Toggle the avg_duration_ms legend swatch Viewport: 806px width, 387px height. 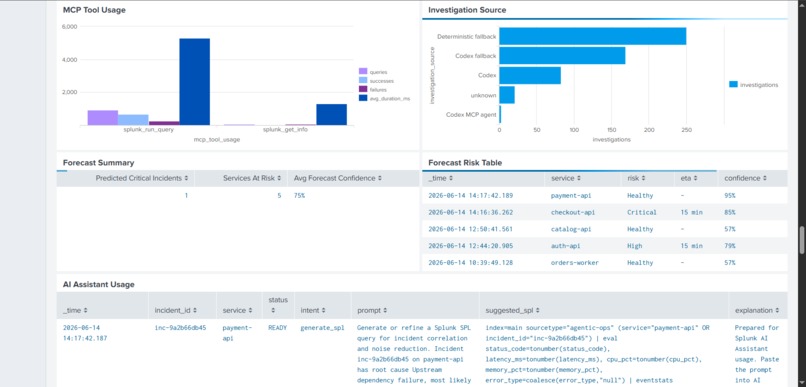point(363,98)
